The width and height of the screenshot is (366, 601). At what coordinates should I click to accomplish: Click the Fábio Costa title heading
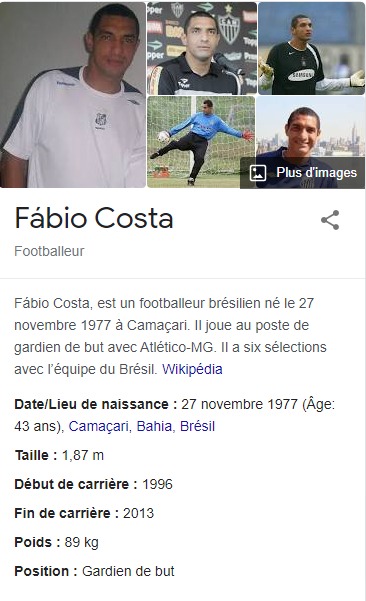pyautogui.click(x=94, y=218)
